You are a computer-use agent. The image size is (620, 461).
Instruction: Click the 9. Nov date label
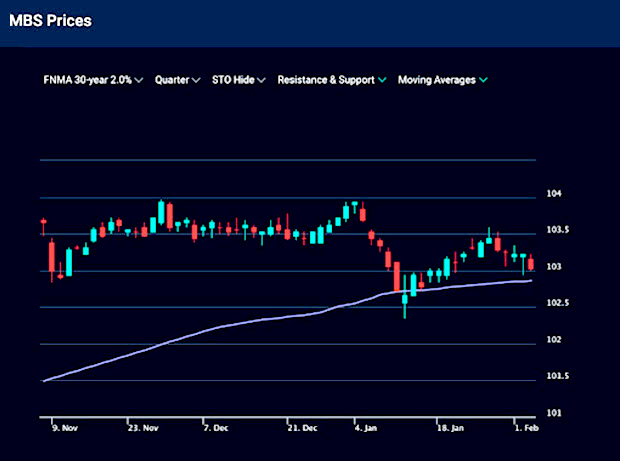[x=63, y=427]
